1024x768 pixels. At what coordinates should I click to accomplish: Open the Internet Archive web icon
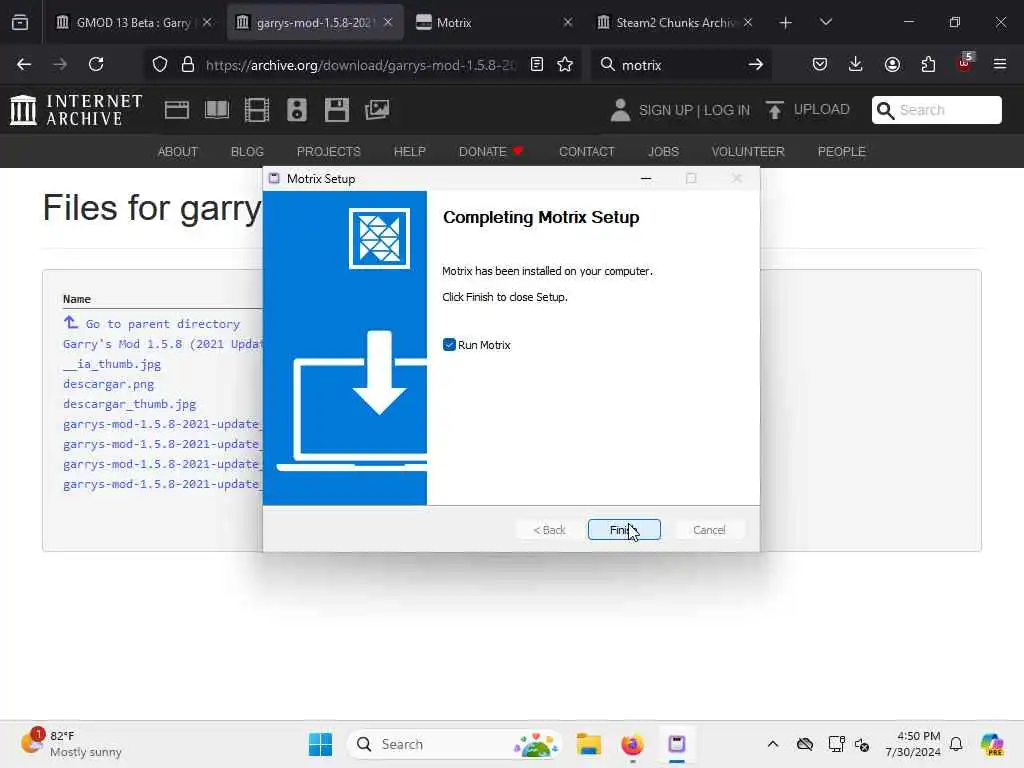click(177, 110)
